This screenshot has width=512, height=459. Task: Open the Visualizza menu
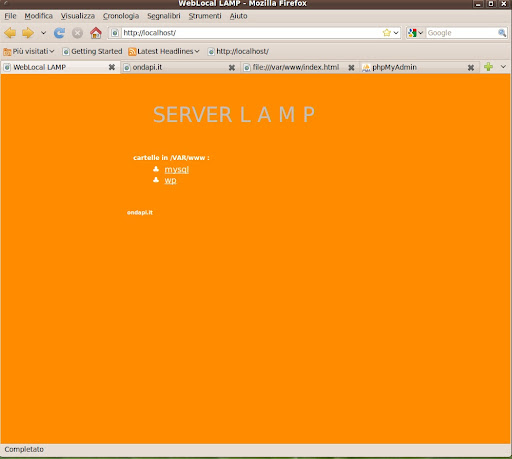[x=78, y=16]
